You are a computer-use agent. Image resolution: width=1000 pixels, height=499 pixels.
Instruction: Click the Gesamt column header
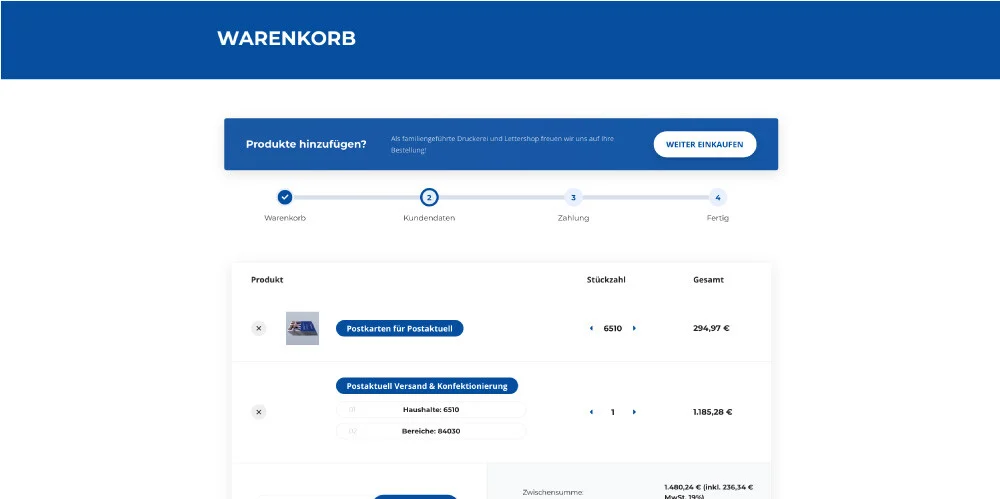click(709, 279)
